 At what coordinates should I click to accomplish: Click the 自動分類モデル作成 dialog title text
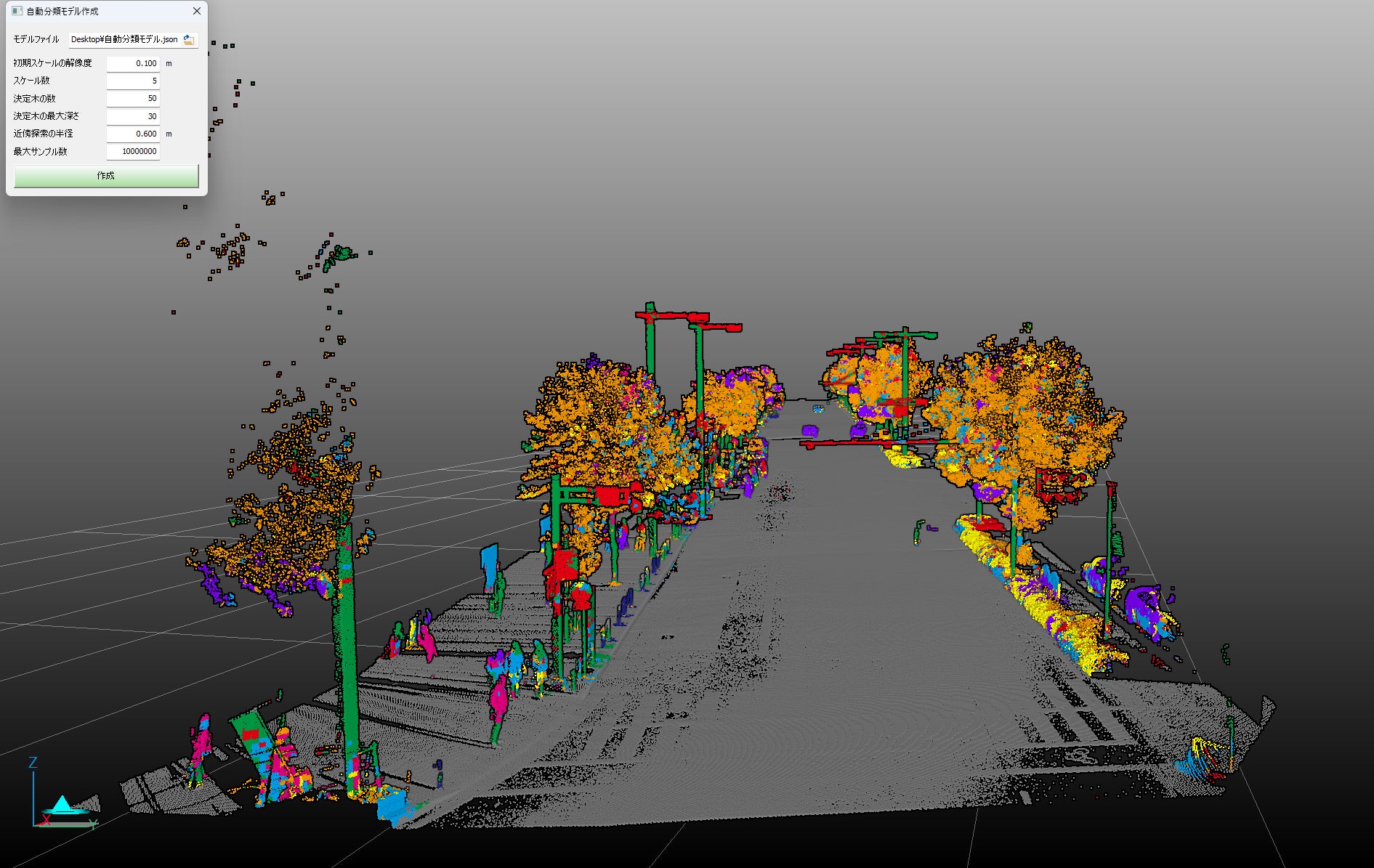coord(62,11)
